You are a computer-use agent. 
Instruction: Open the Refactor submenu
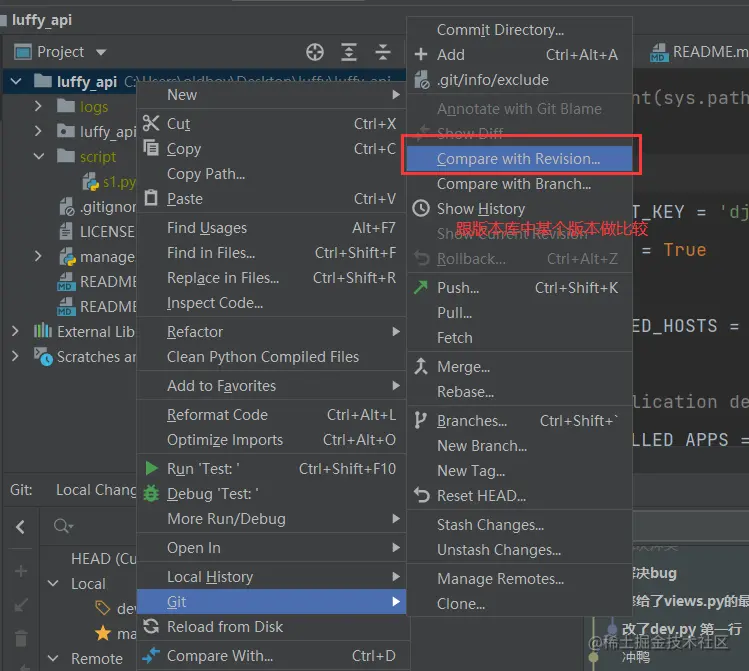pos(271,331)
